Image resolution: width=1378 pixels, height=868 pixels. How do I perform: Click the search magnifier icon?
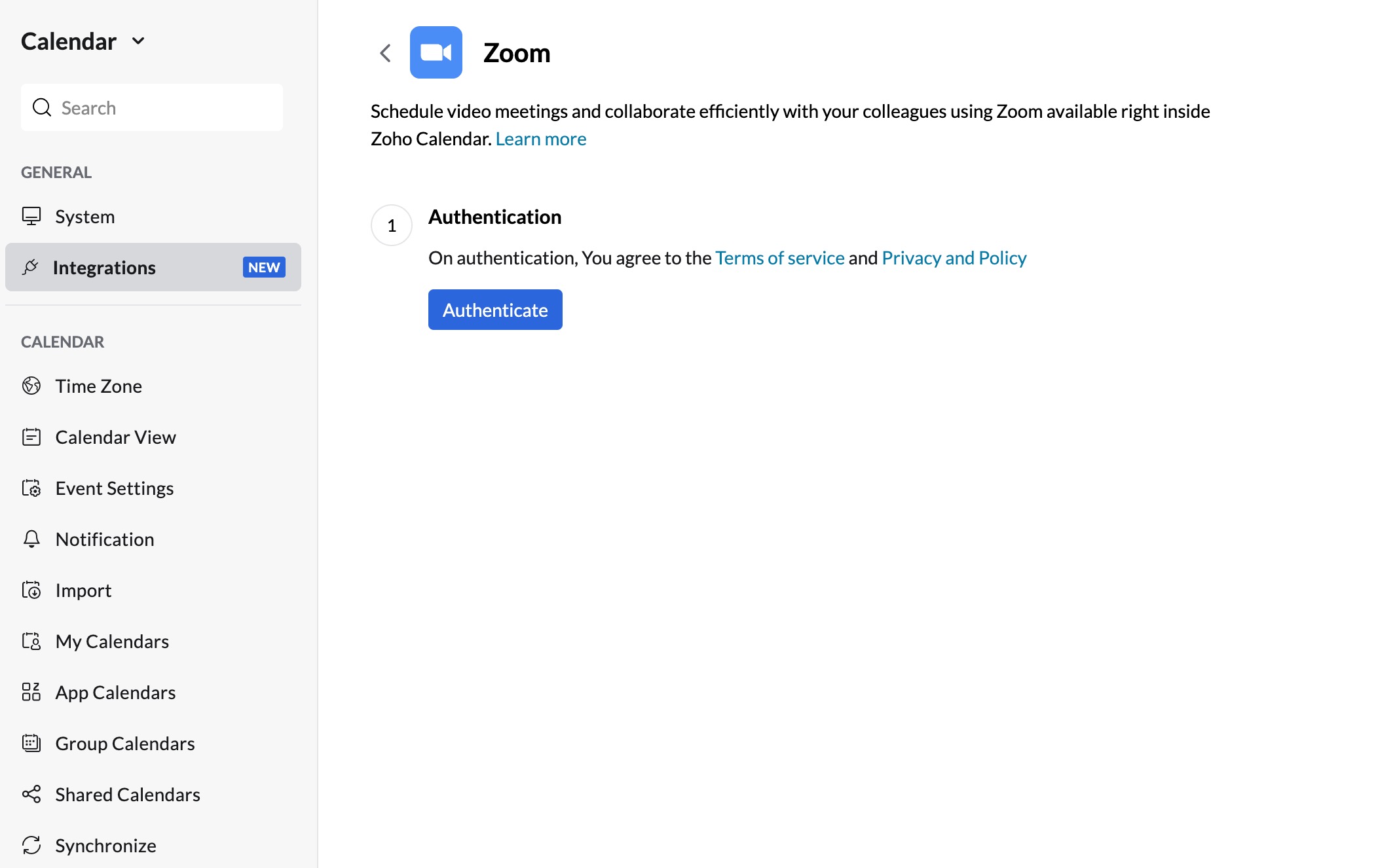[42, 107]
